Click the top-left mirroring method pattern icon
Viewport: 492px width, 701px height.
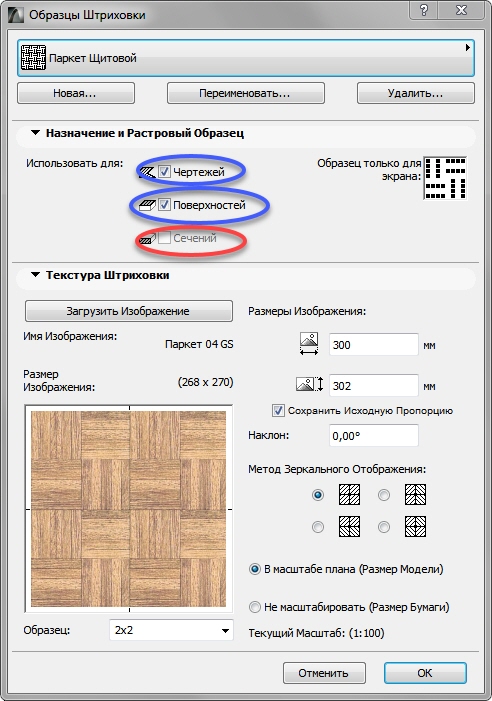click(349, 494)
